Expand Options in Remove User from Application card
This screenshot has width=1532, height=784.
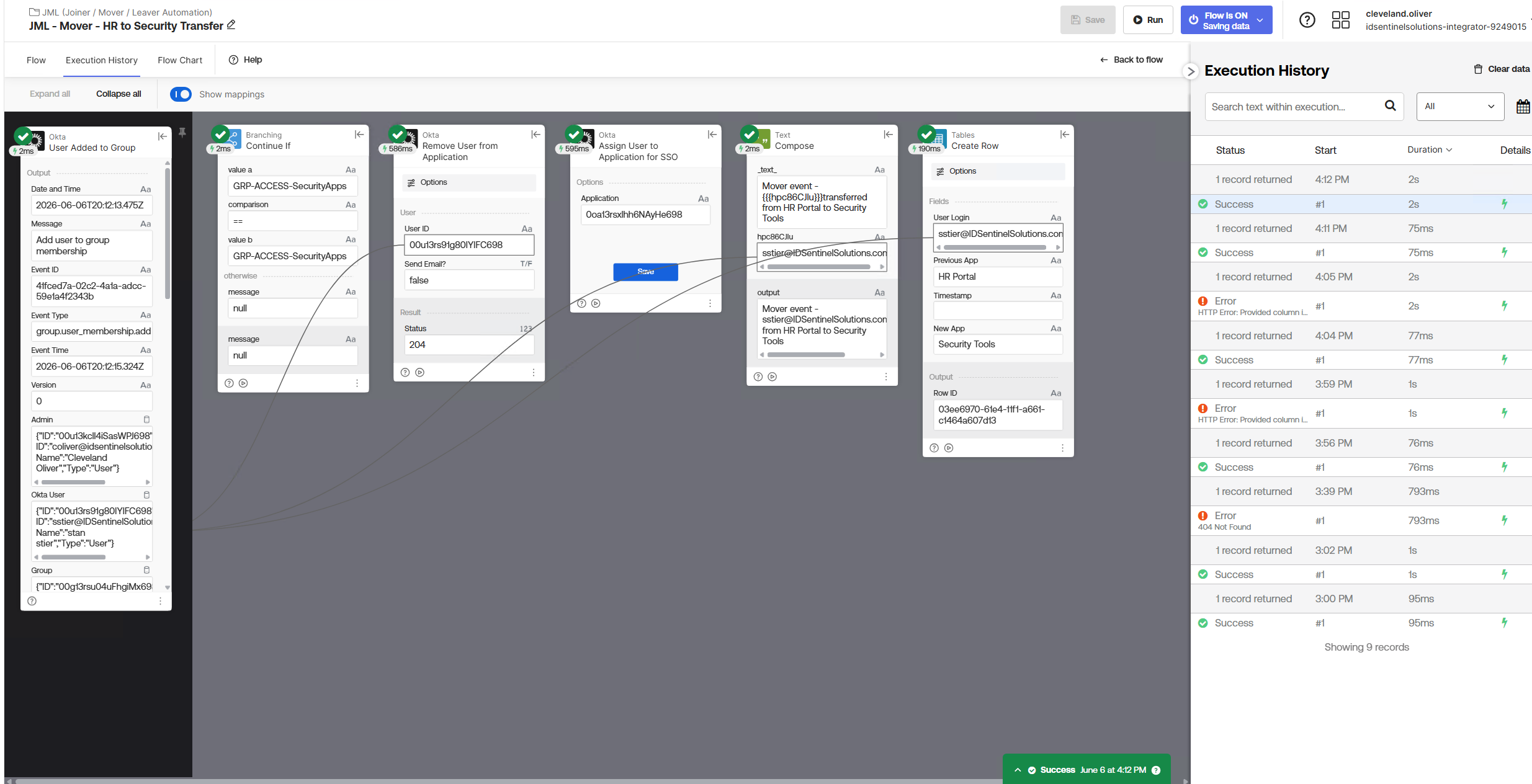[x=468, y=182]
